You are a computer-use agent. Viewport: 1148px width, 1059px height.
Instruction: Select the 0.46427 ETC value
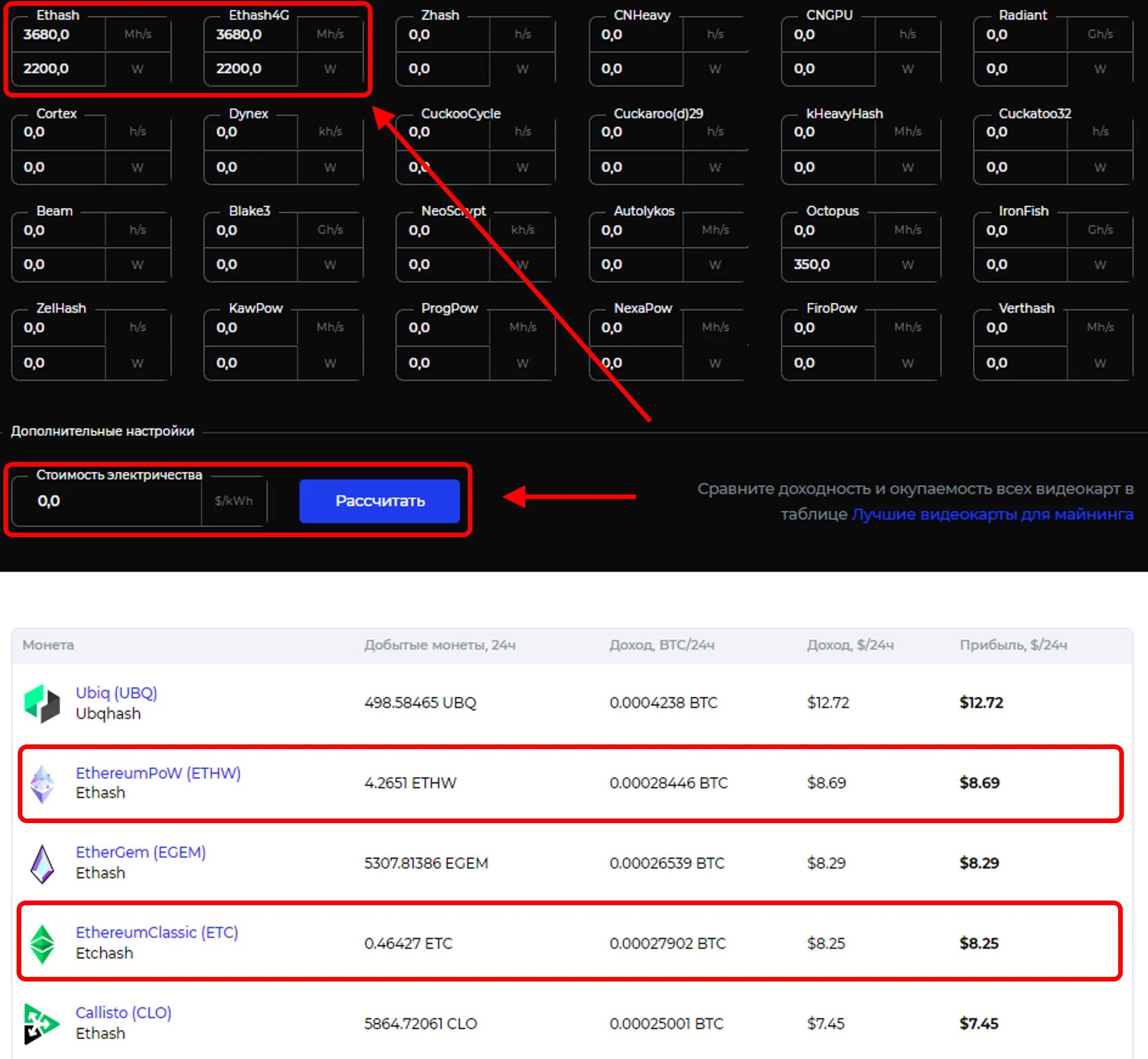[x=408, y=944]
